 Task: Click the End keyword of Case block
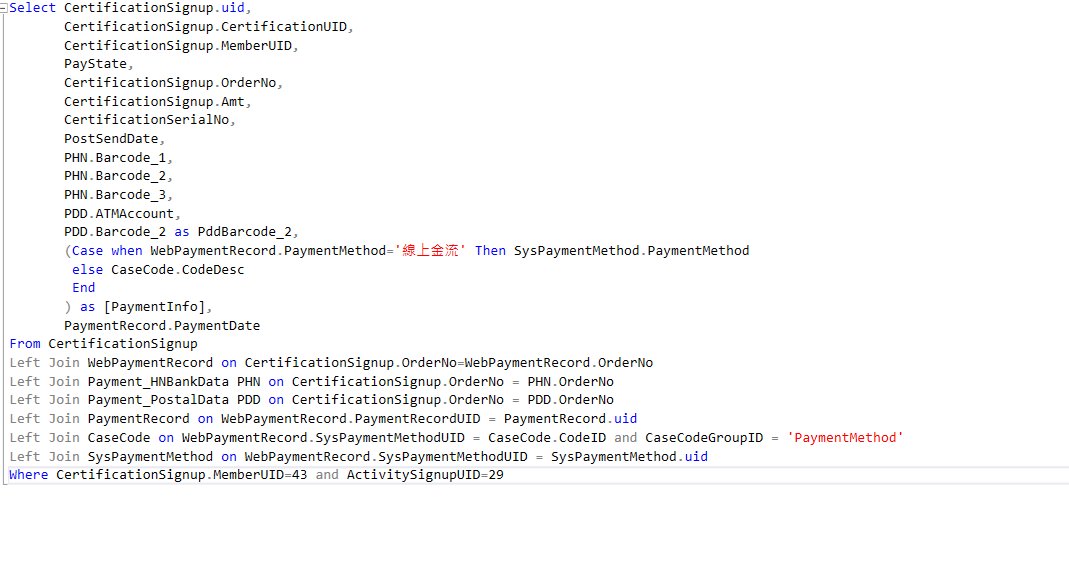[83, 287]
